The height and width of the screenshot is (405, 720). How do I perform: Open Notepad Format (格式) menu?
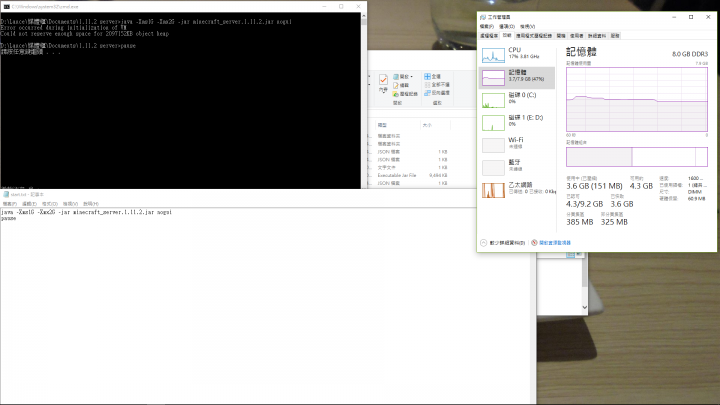click(50, 204)
